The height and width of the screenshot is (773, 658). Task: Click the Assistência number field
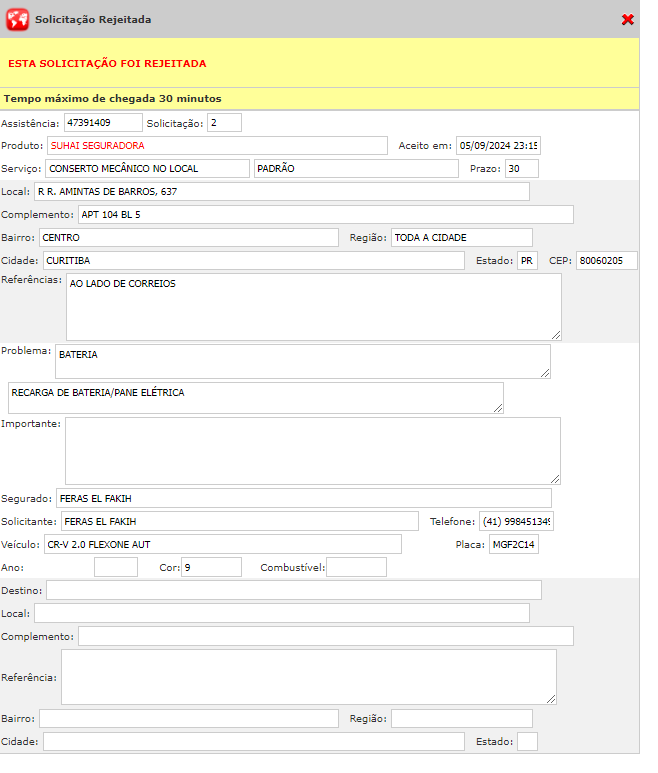(103, 123)
